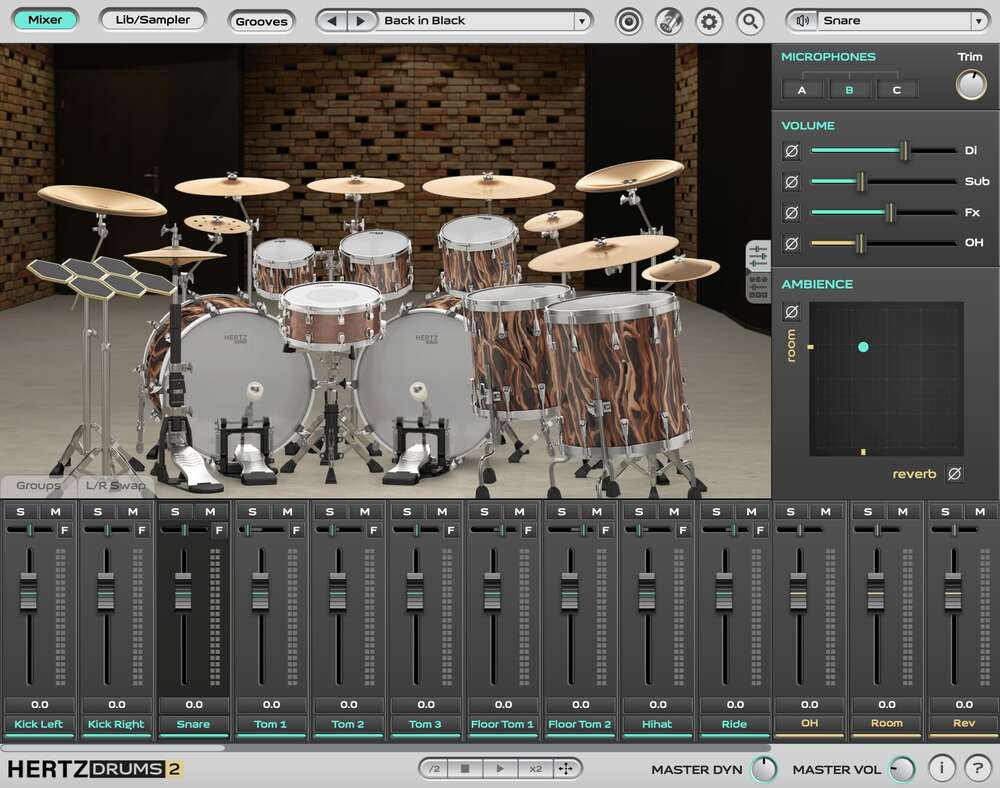Open the drumstick selection icon
The image size is (1000, 788).
pos(670,20)
